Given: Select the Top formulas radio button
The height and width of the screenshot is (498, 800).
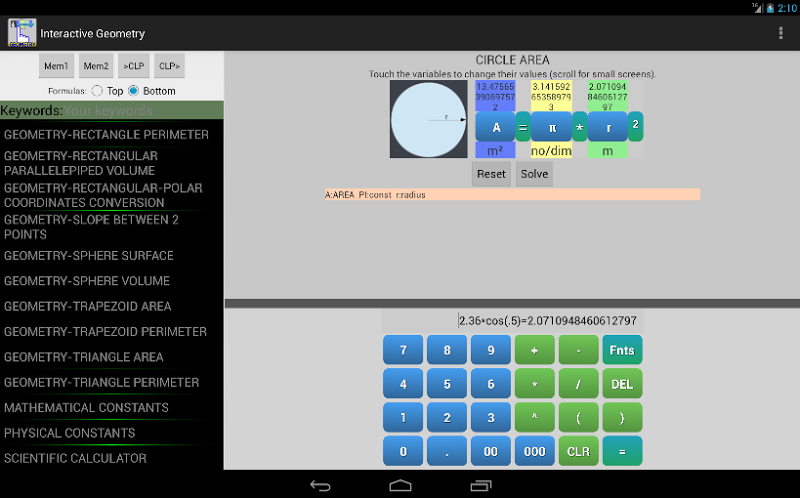Looking at the screenshot, I should pyautogui.click(x=97, y=91).
